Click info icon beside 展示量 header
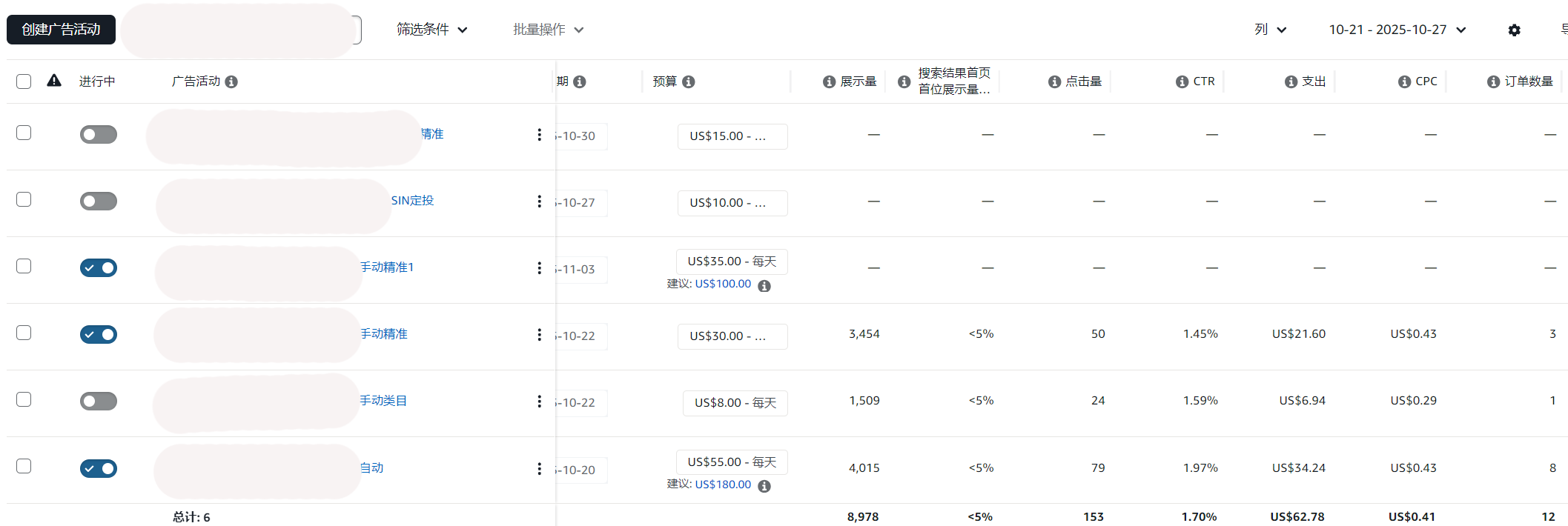The width and height of the screenshot is (1568, 526). click(x=829, y=81)
